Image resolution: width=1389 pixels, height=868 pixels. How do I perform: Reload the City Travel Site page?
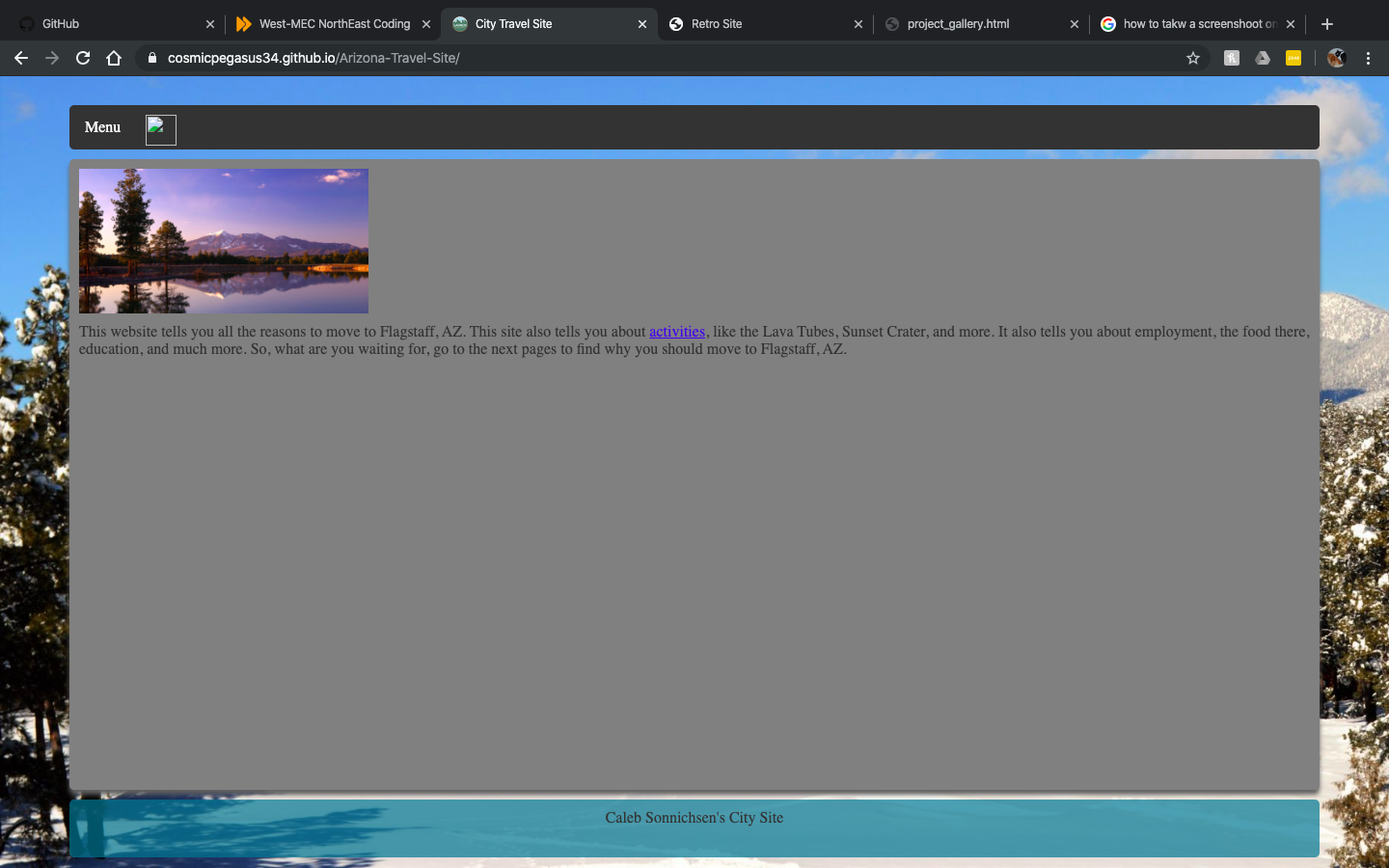(x=83, y=58)
